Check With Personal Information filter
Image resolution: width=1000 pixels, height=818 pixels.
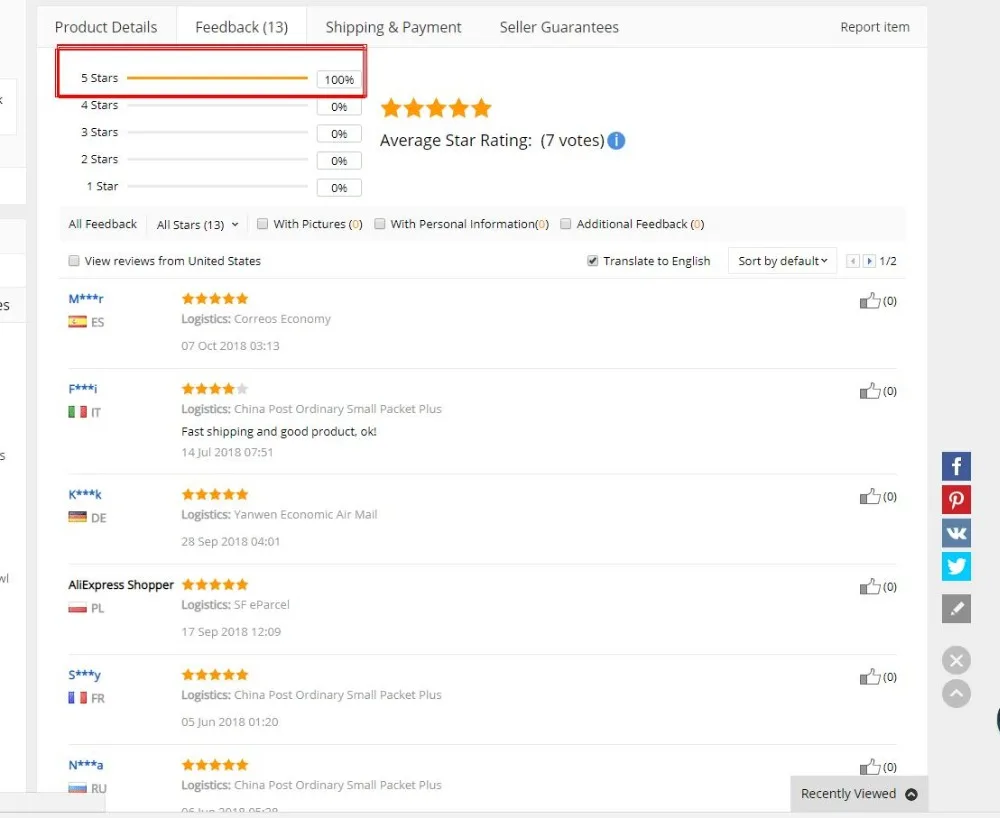click(379, 224)
